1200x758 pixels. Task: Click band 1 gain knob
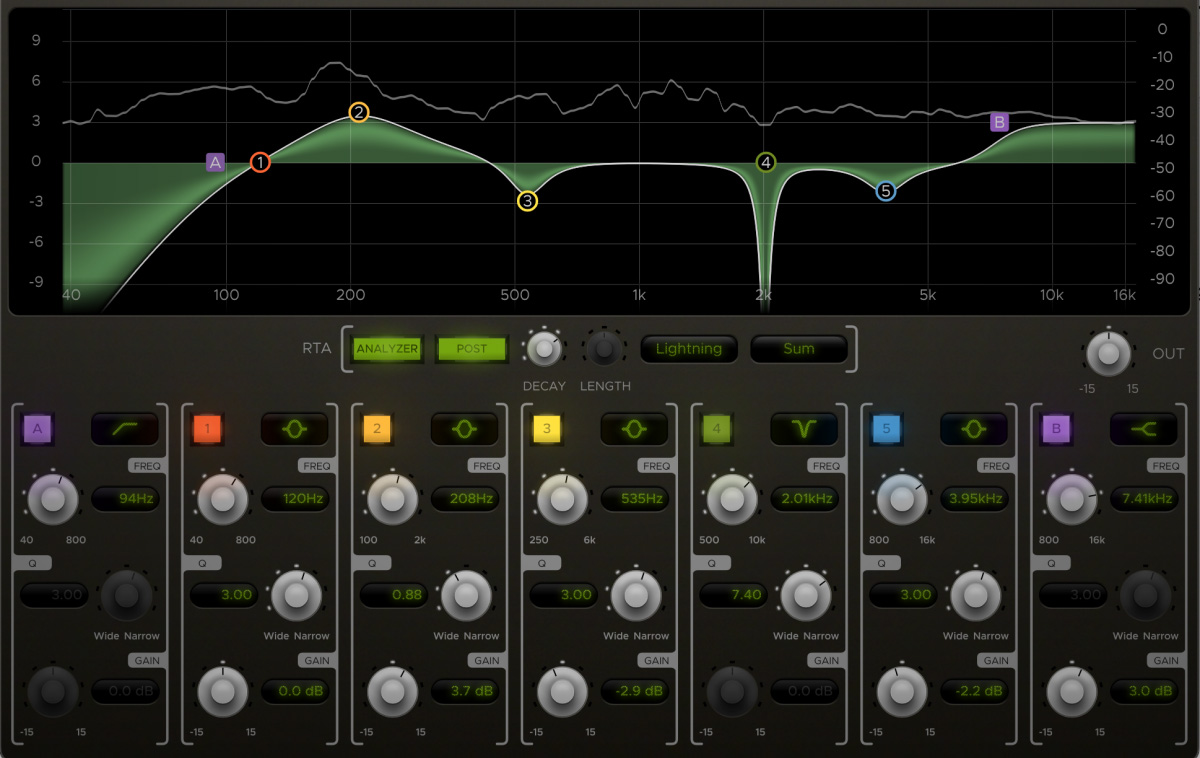pyautogui.click(x=223, y=691)
